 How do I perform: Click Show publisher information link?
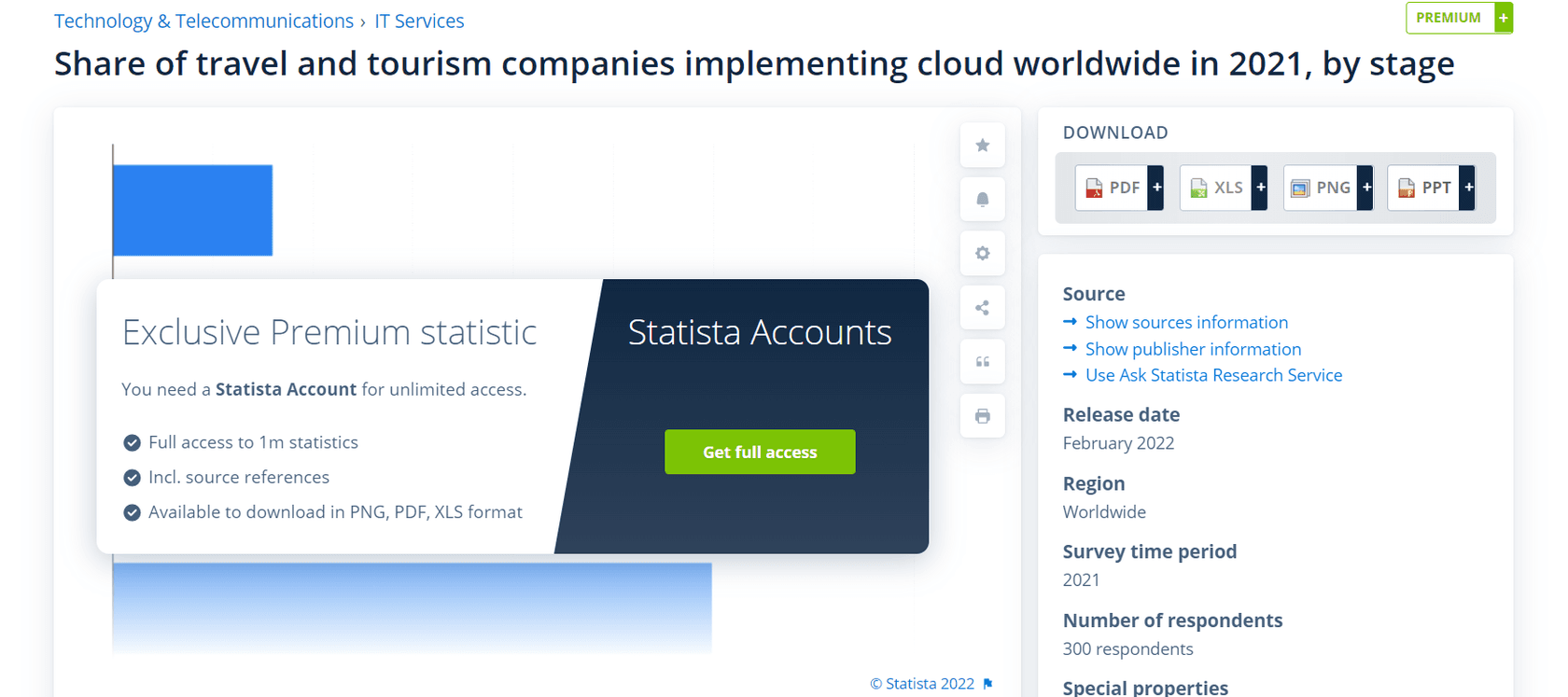[1193, 349]
